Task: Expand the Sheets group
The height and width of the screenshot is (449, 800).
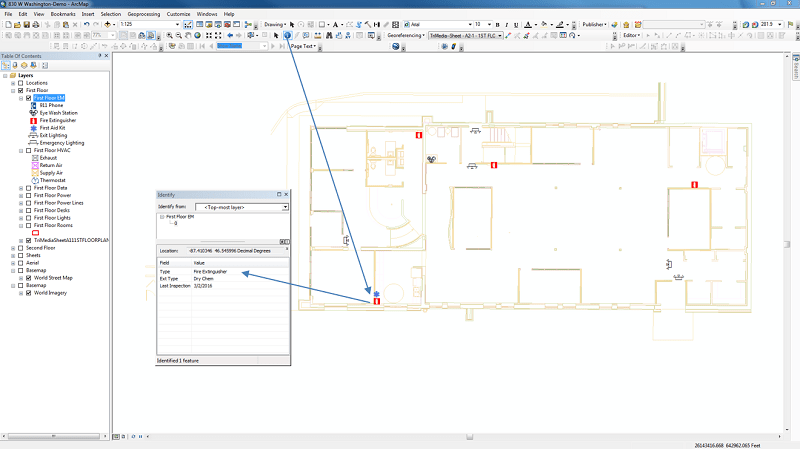Action: tap(13, 255)
